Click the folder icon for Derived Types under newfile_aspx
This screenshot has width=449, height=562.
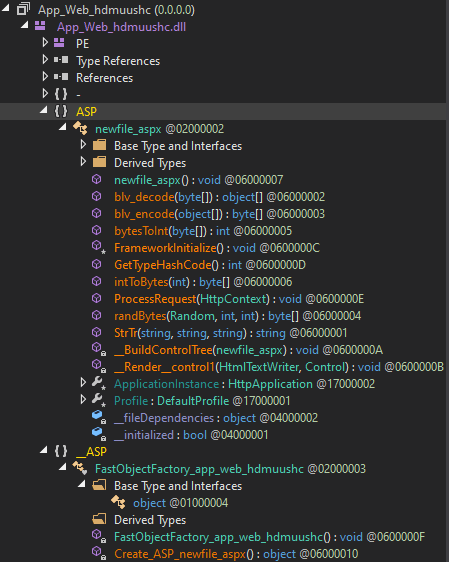click(99, 162)
